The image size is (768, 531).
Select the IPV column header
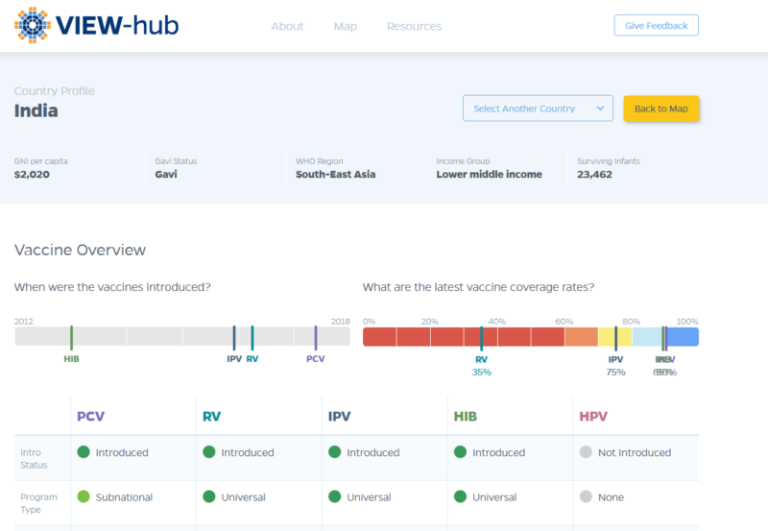pos(339,416)
